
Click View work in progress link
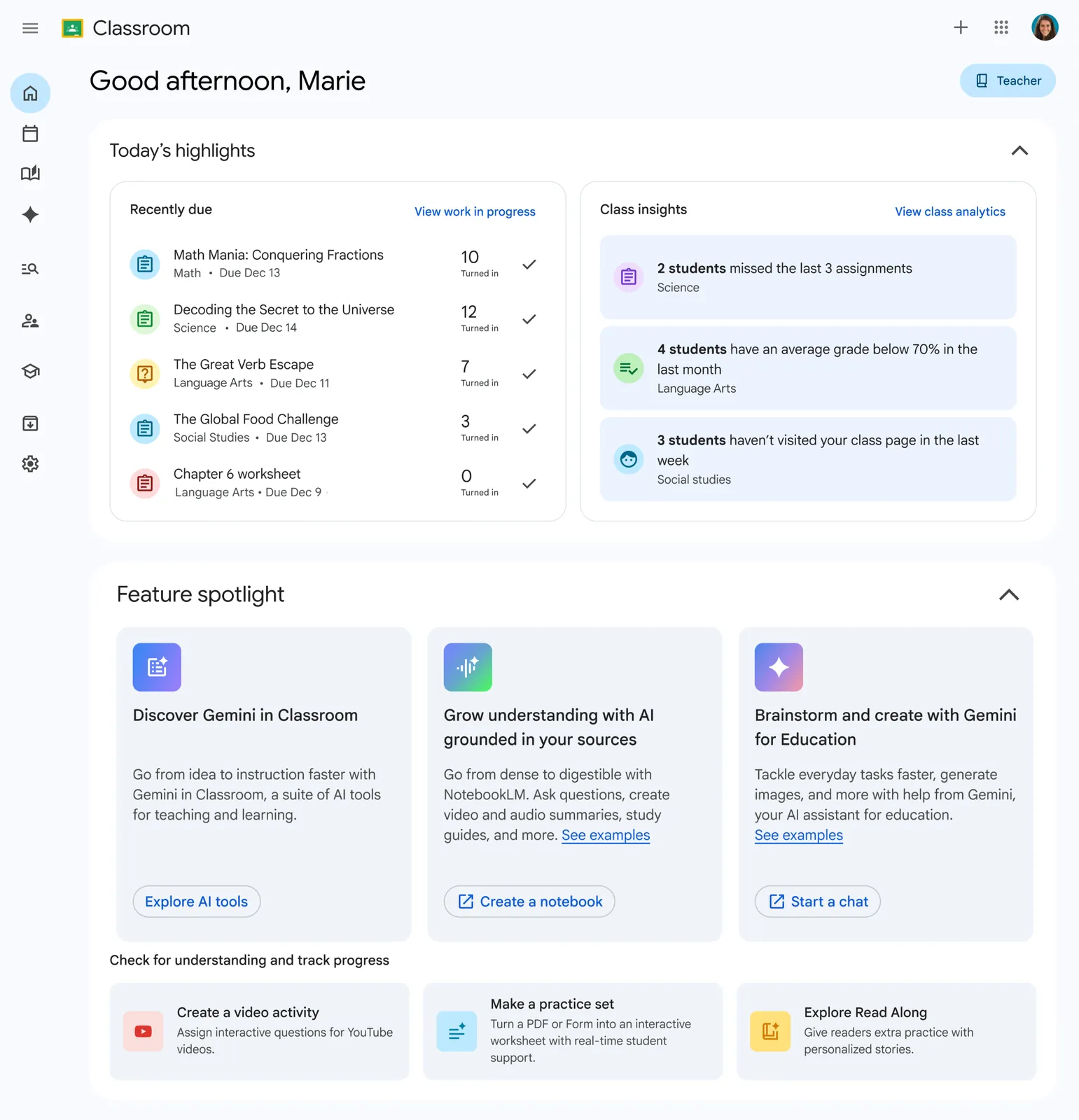point(475,211)
